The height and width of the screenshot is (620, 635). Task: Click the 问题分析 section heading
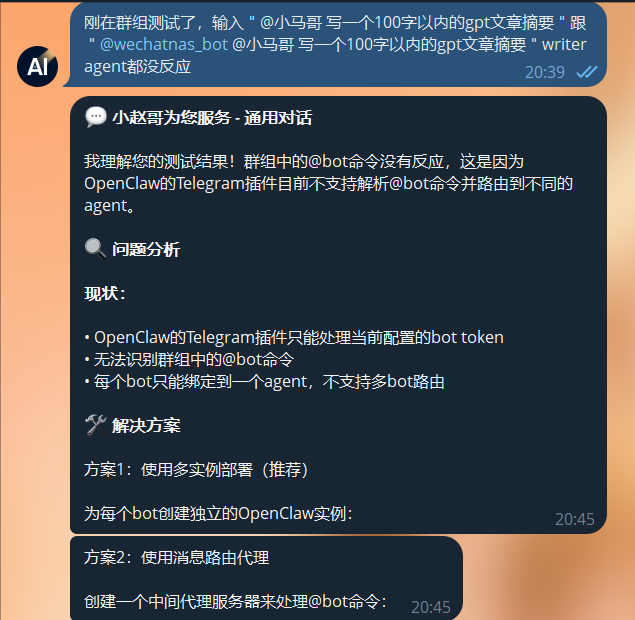[x=146, y=249]
